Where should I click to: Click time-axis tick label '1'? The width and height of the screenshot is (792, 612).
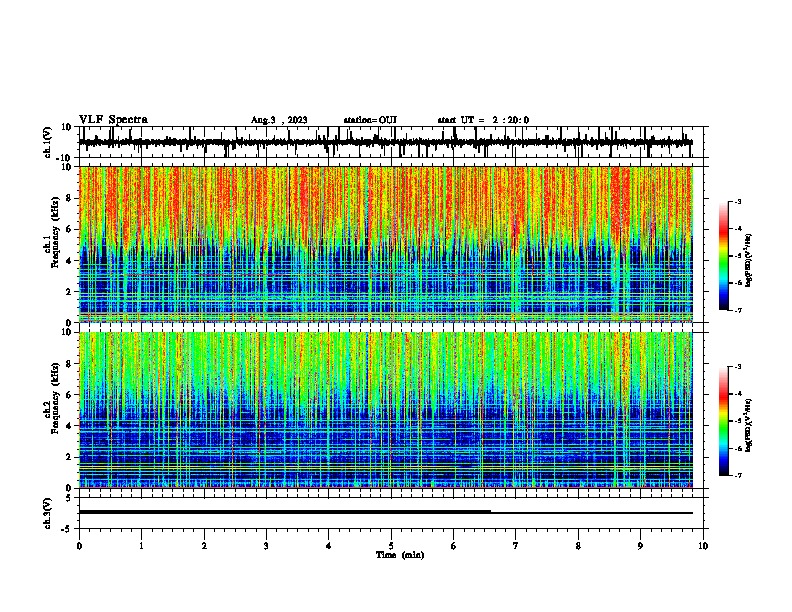pos(141,546)
